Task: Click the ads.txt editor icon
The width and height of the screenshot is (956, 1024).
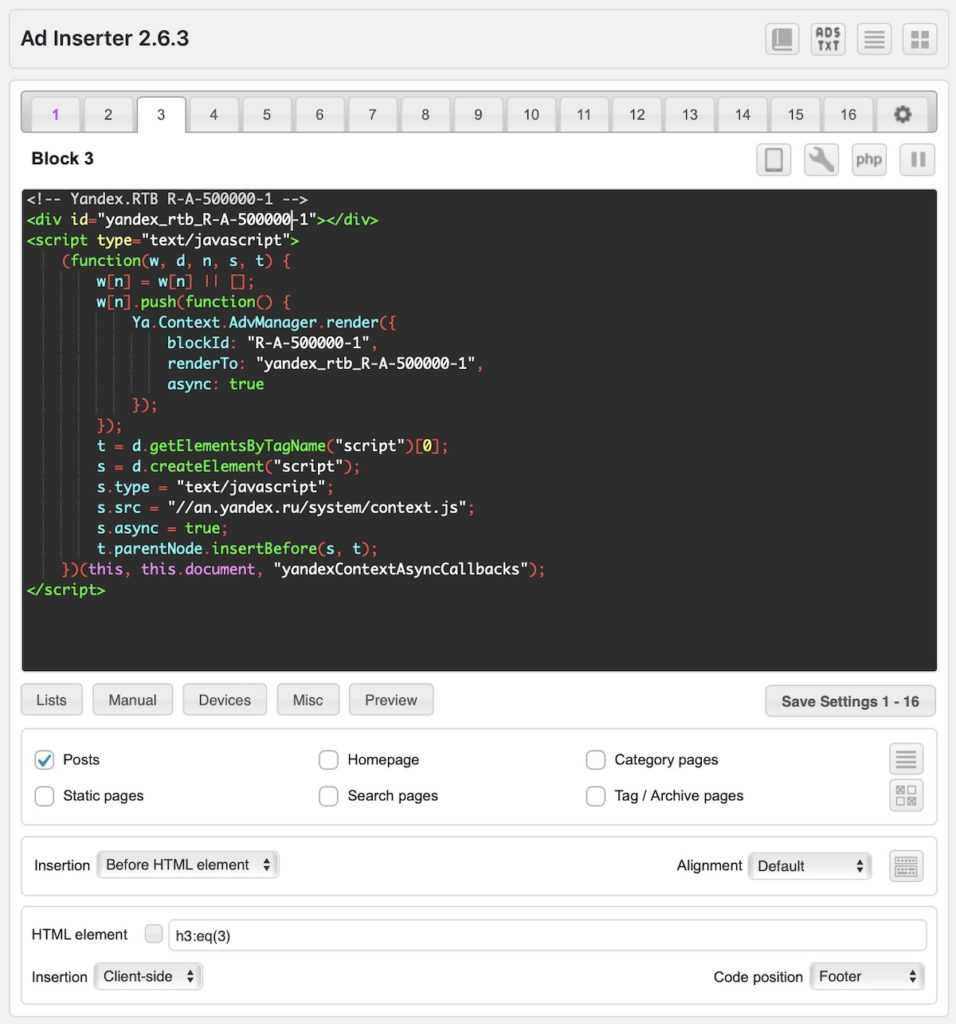Action: [x=828, y=39]
